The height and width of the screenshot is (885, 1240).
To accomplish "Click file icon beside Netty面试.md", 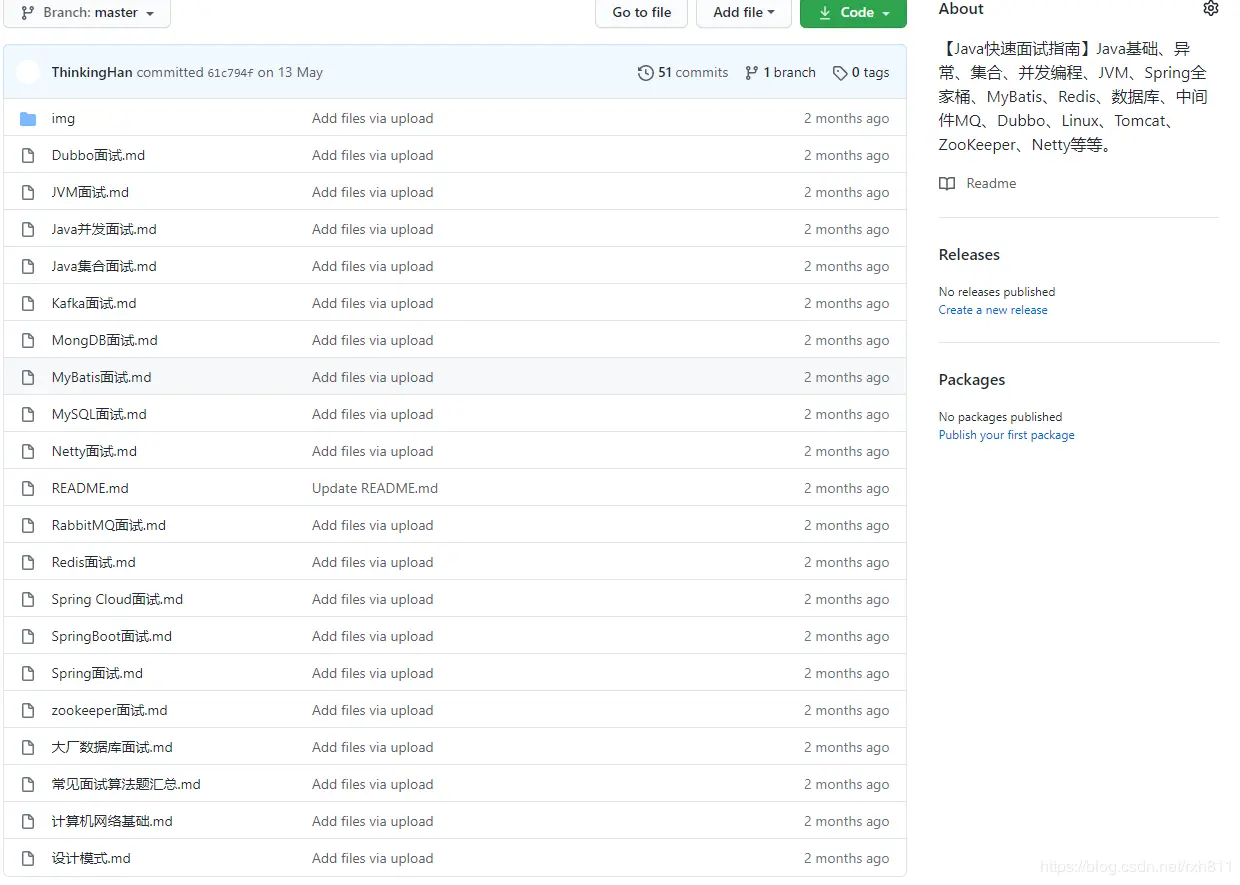I will 28,452.
